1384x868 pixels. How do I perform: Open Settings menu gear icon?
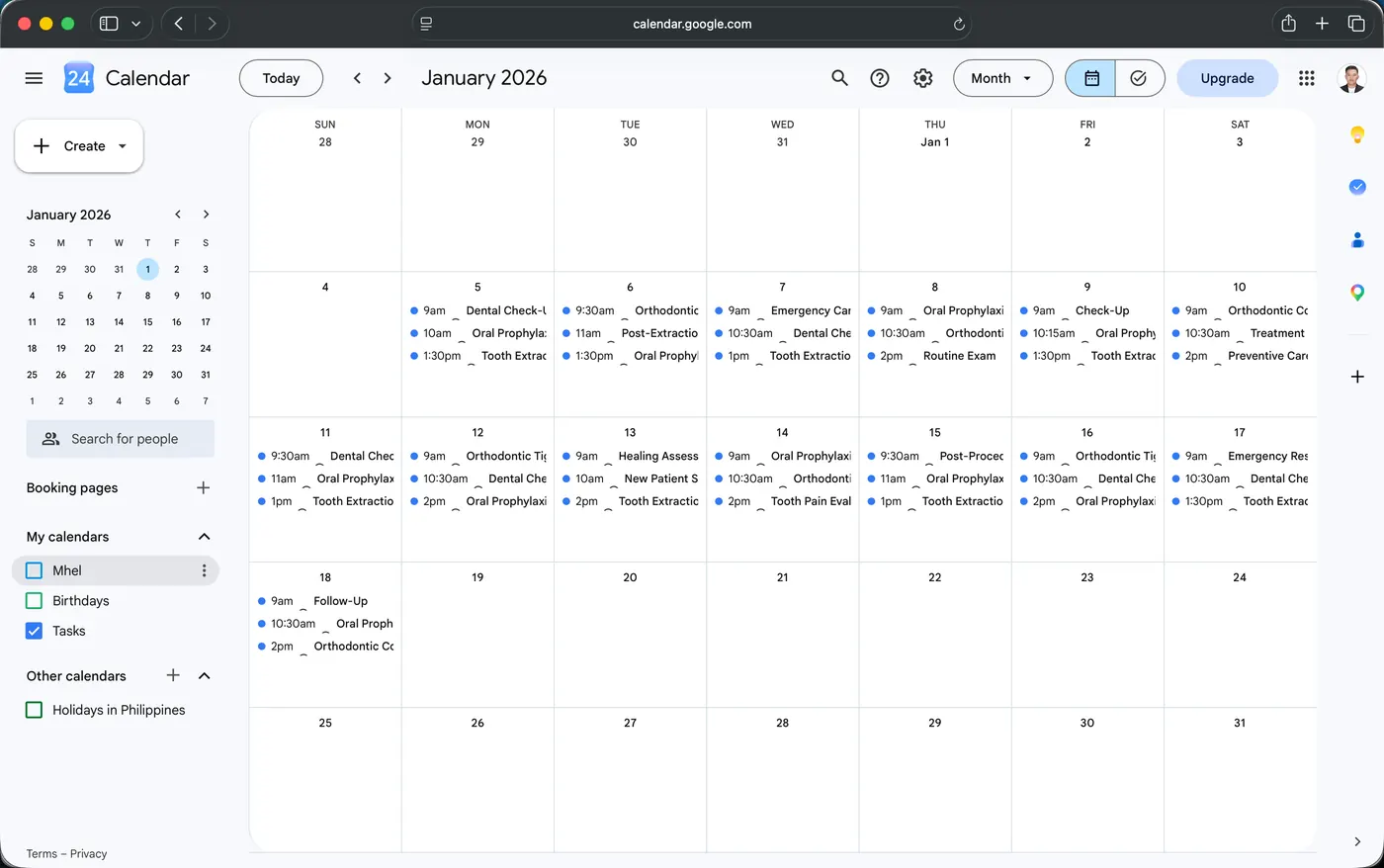click(923, 78)
